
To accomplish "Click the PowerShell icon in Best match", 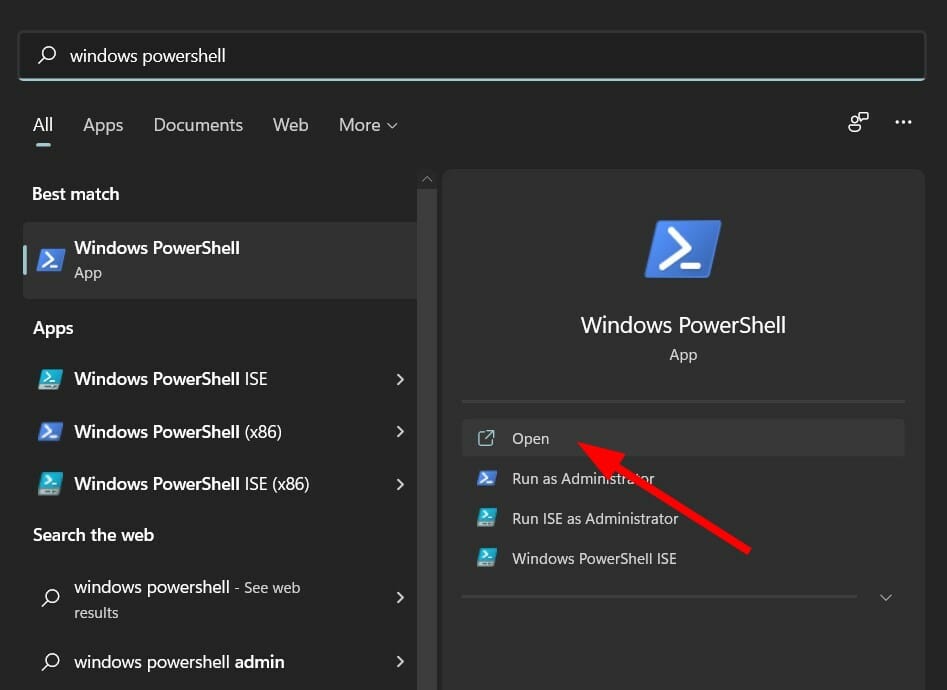I will click(50, 258).
